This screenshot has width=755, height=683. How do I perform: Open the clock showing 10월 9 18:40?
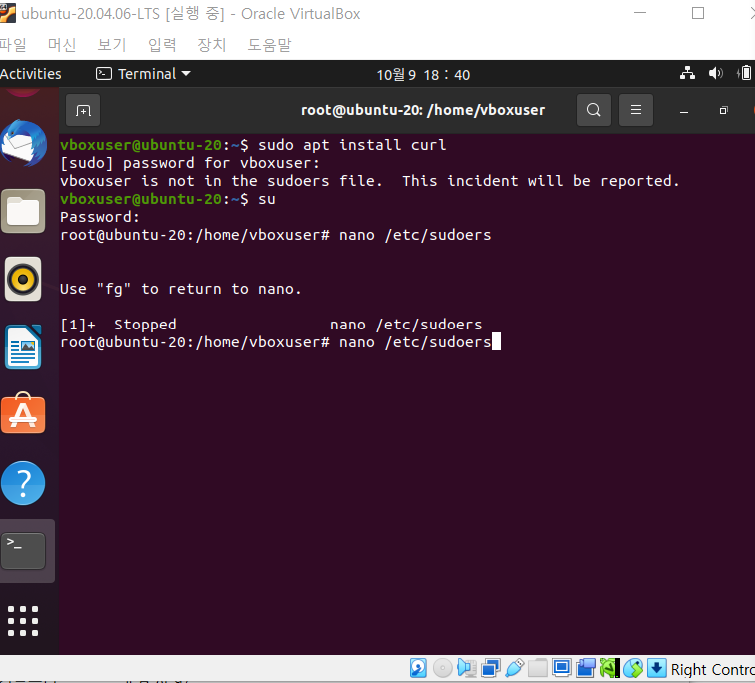[423, 75]
